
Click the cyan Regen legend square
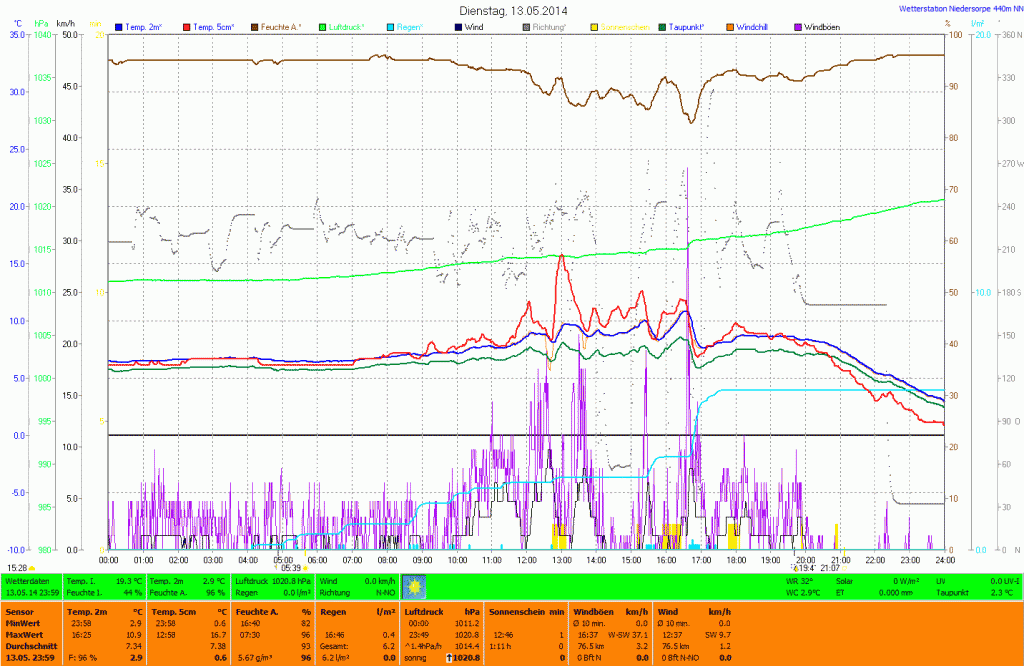tap(391, 26)
